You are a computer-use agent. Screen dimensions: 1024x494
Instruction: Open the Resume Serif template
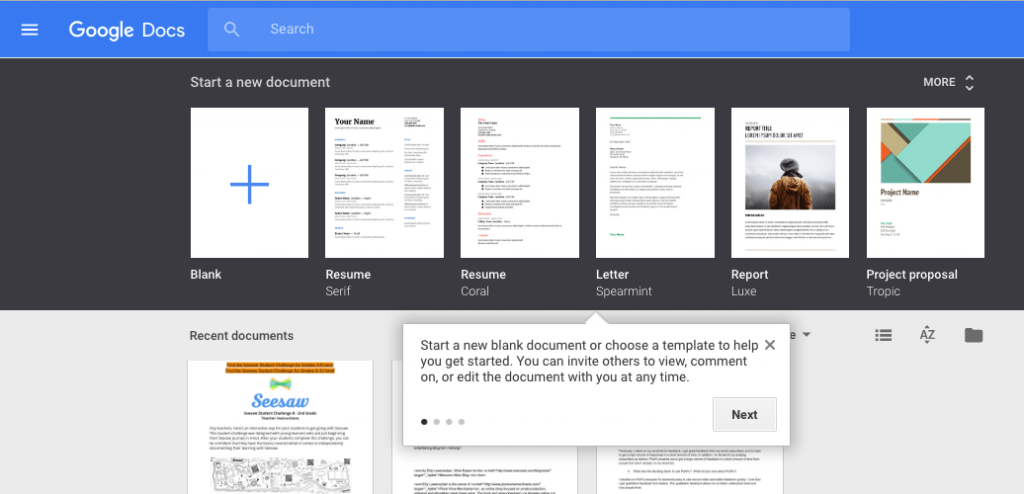click(x=384, y=183)
